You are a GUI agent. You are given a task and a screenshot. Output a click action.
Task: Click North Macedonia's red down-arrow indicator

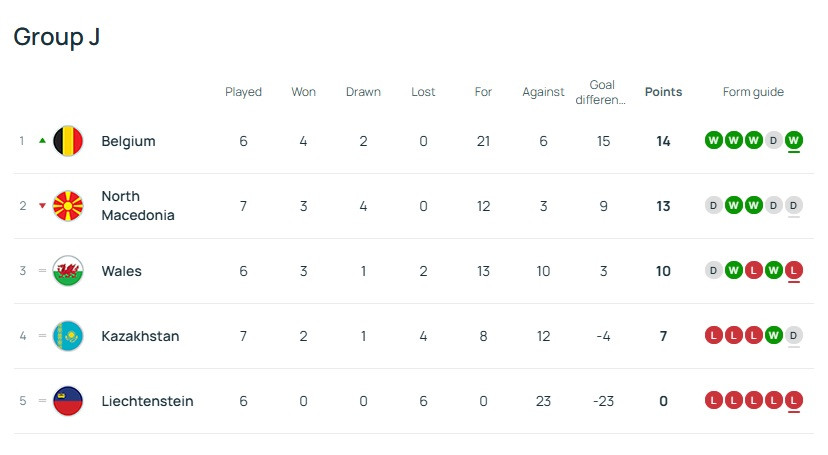[42, 206]
